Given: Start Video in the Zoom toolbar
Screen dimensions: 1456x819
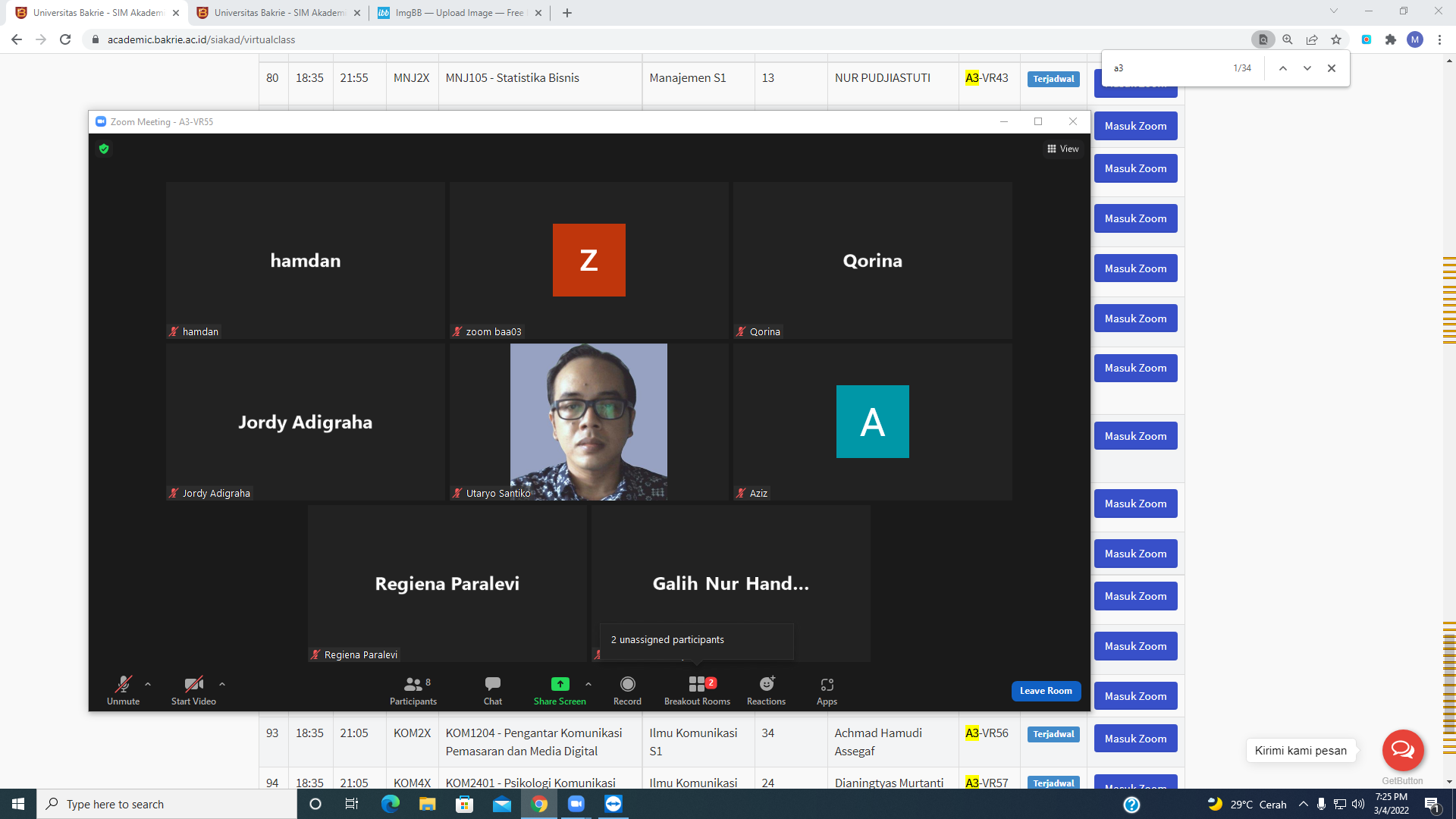Looking at the screenshot, I should click(x=193, y=690).
